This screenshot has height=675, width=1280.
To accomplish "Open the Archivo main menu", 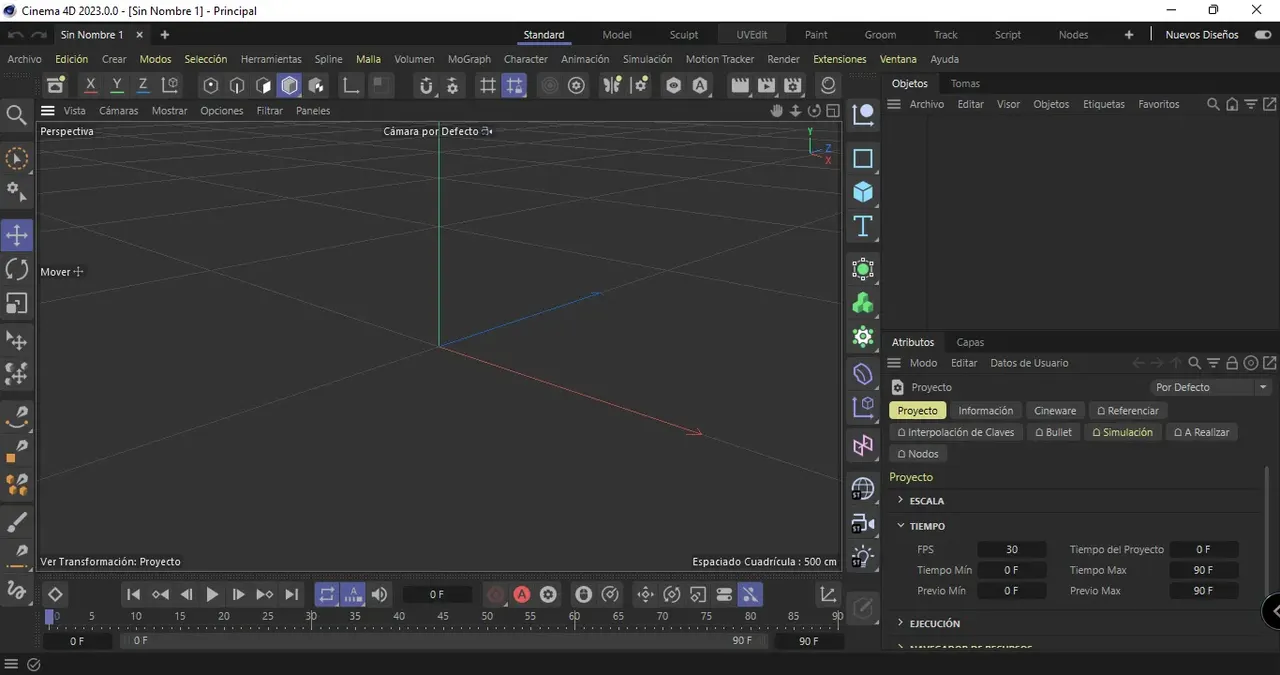I will pos(25,59).
